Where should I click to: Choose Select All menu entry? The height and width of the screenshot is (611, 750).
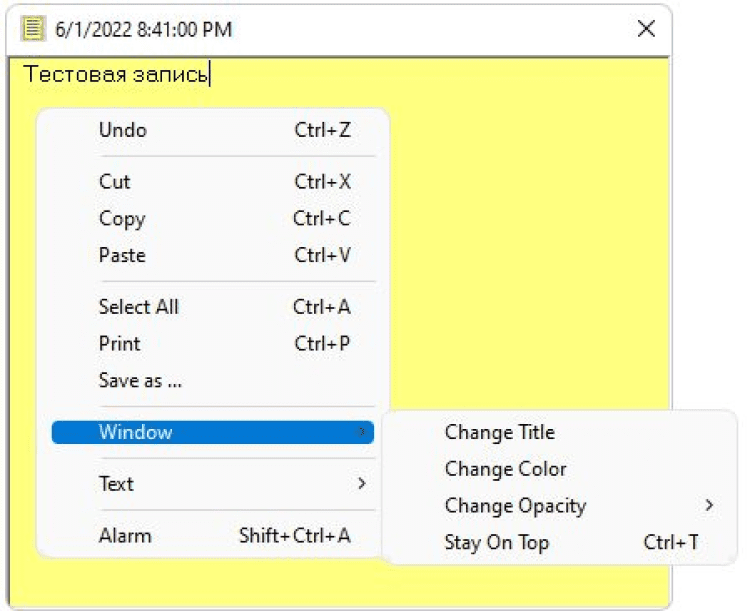[138, 307]
